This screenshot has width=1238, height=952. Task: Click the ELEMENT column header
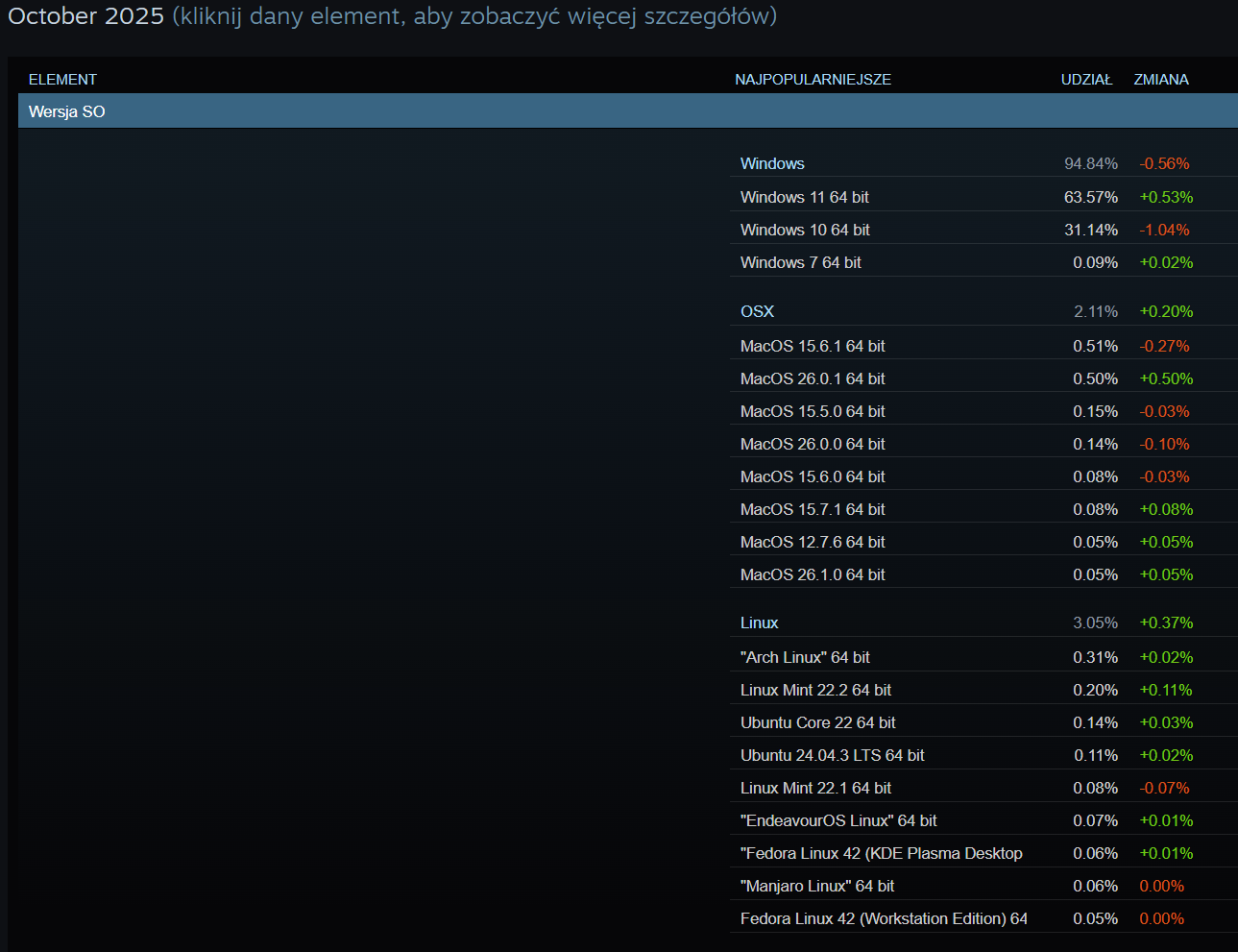[x=62, y=80]
